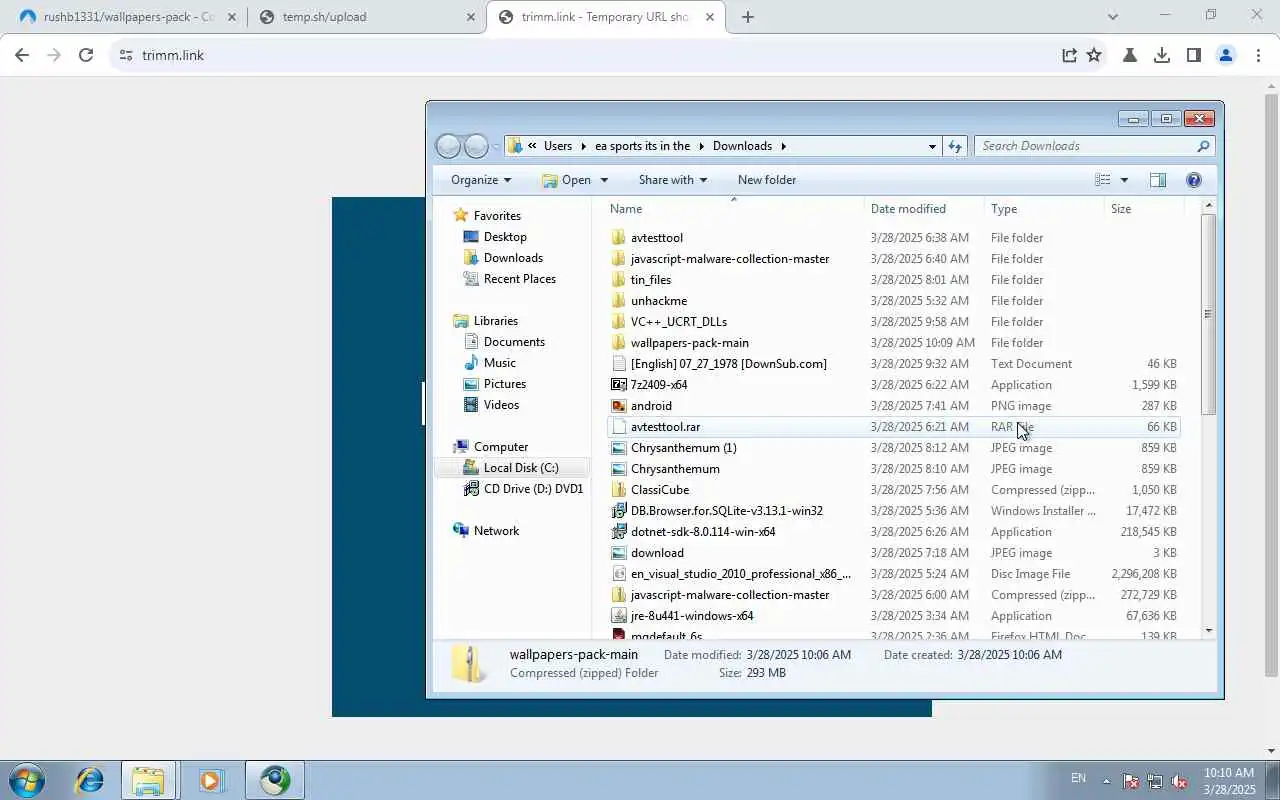Open the Documents library
The height and width of the screenshot is (800, 1280).
pyautogui.click(x=514, y=342)
